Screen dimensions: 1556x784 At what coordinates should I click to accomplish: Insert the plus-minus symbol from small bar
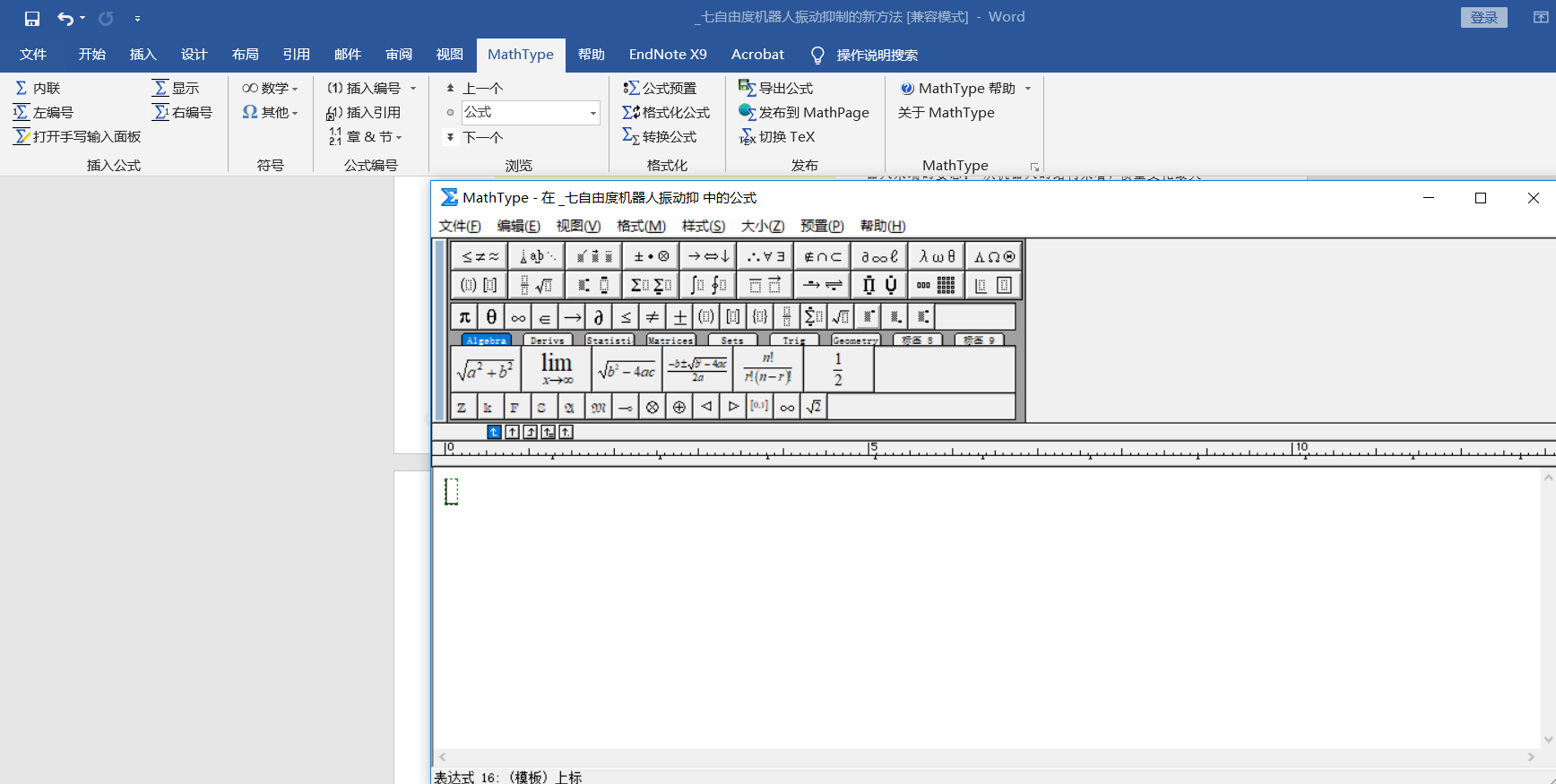point(679,317)
